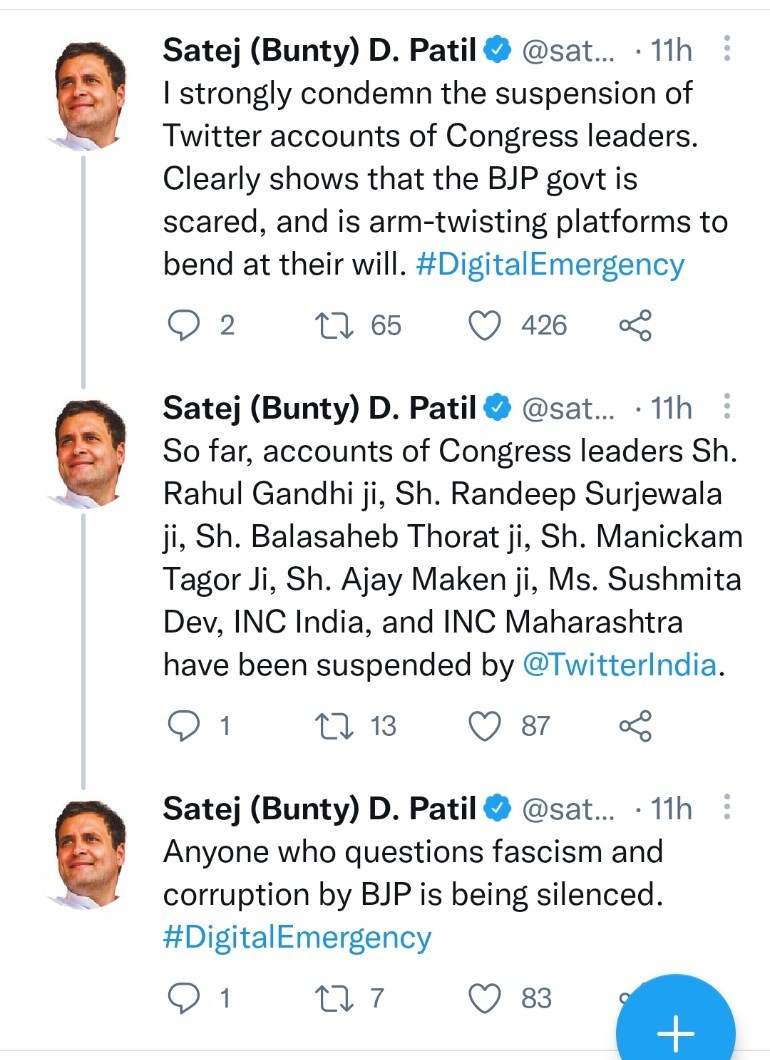Like the tweet with 426 likes
Screen dimensions: 770x1060
coord(486,325)
